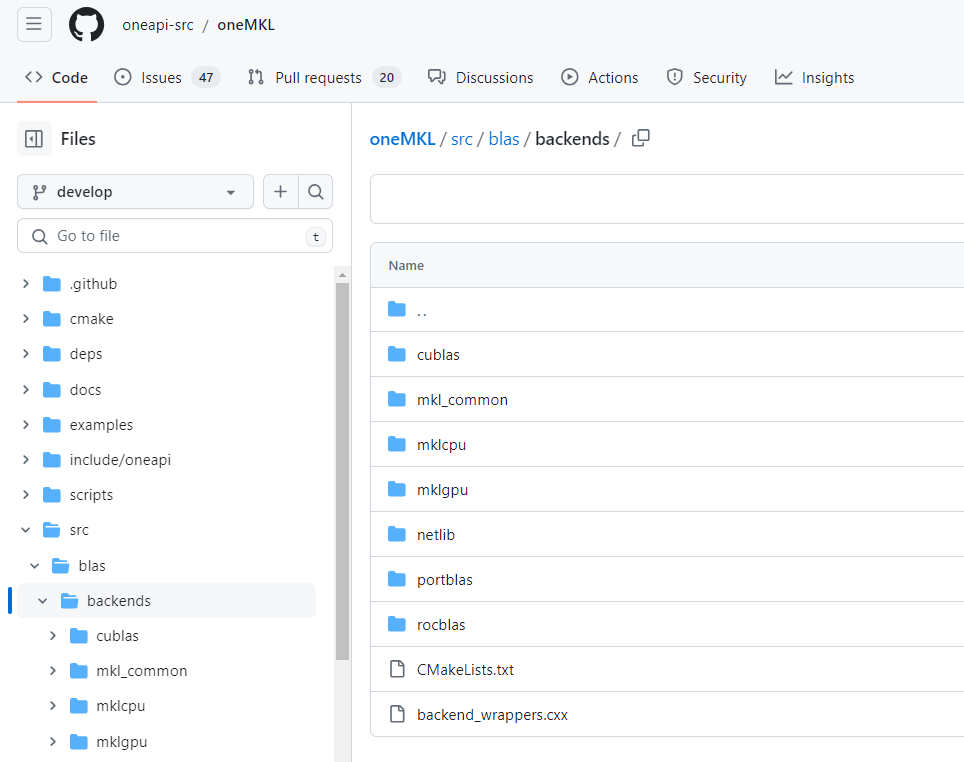Viewport: 964px width, 762px height.
Task: Click the Go to file search field
Action: pyautogui.click(x=175, y=236)
